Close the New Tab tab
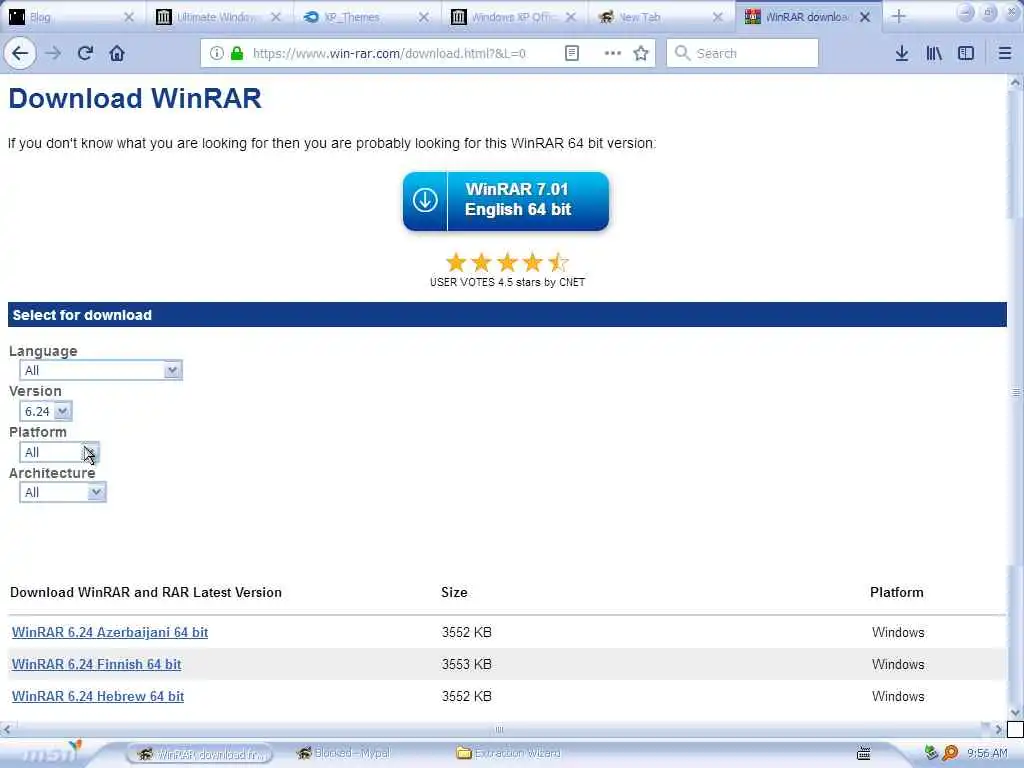Viewport: 1024px width, 768px height. [x=718, y=17]
